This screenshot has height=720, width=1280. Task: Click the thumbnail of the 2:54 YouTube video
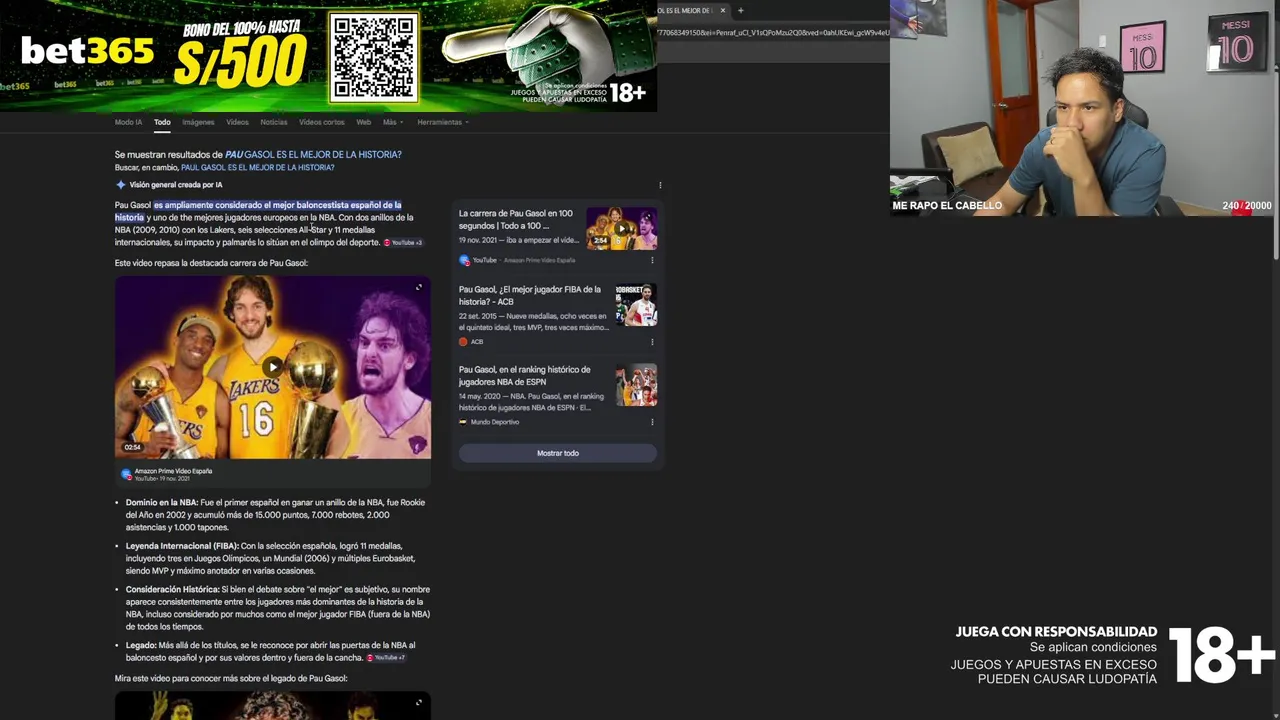(621, 229)
